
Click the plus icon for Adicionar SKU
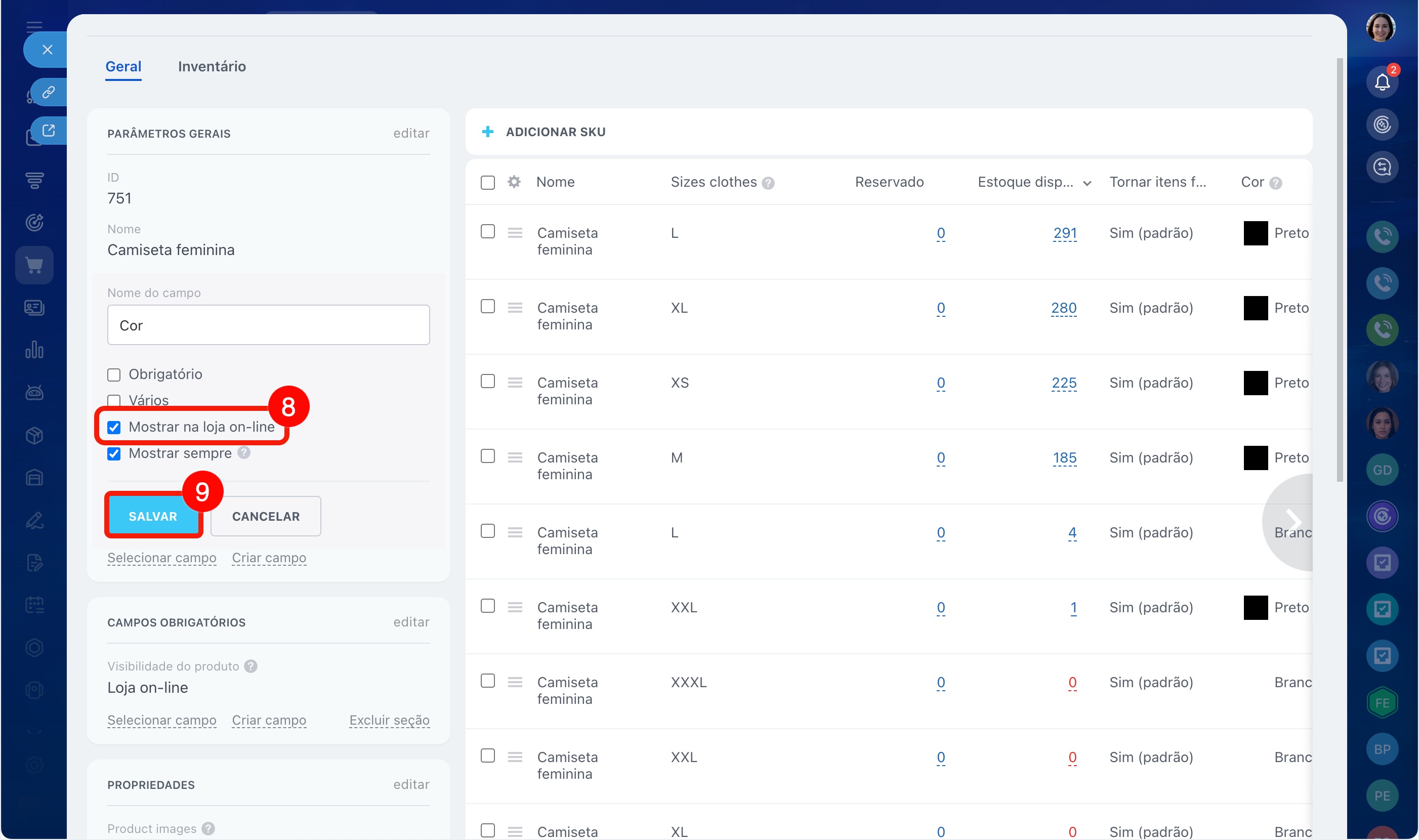[487, 132]
